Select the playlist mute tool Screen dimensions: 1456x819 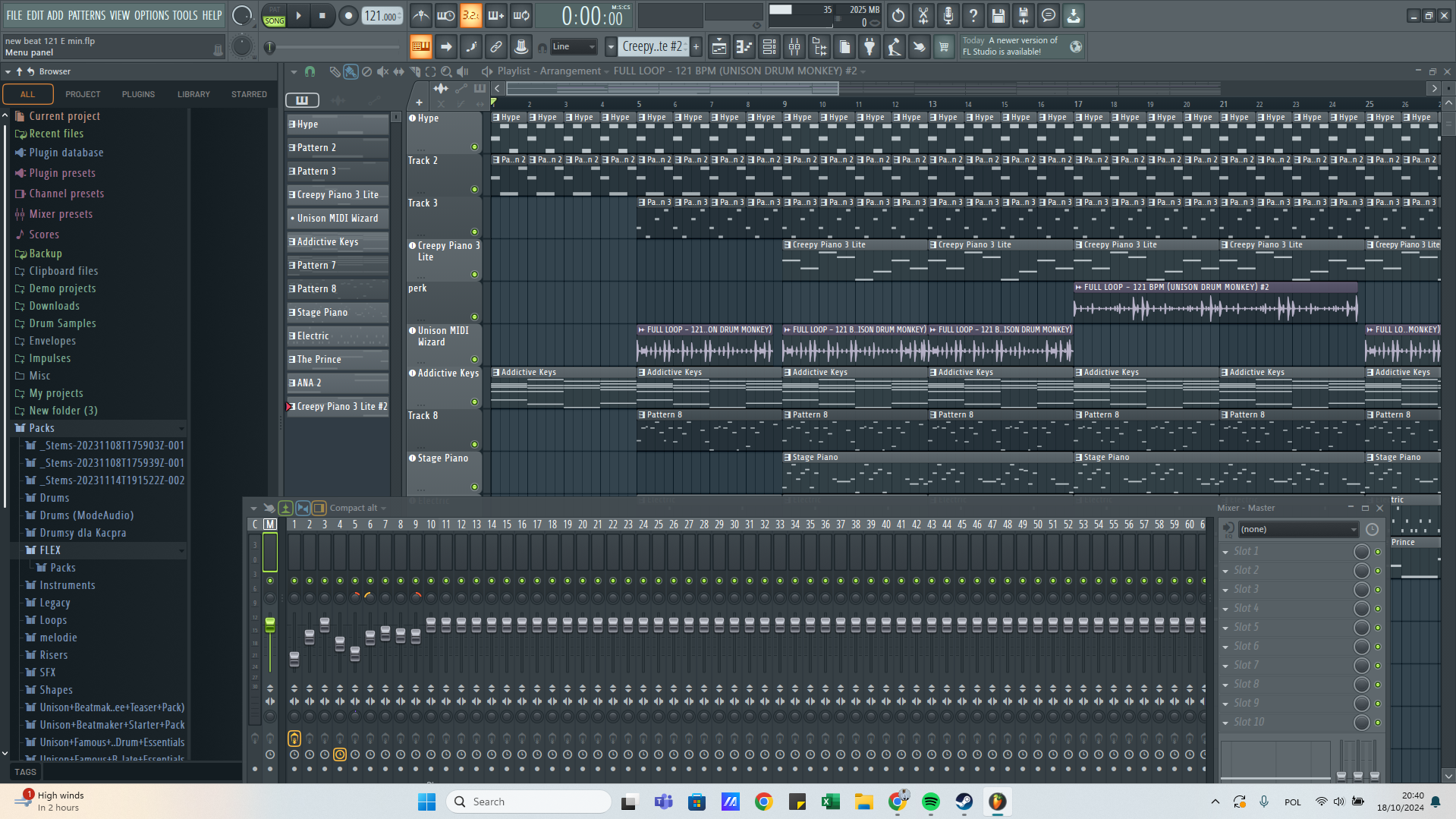point(382,71)
